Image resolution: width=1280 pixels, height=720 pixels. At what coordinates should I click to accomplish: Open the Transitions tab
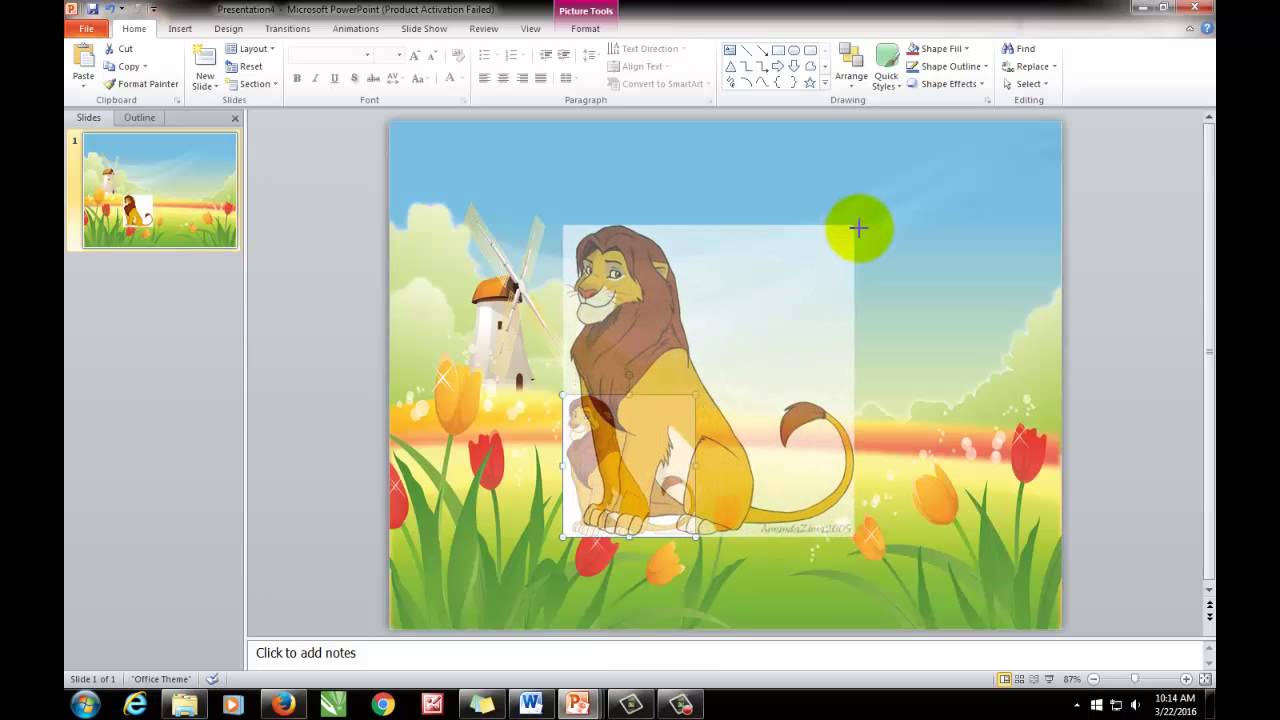coord(288,29)
